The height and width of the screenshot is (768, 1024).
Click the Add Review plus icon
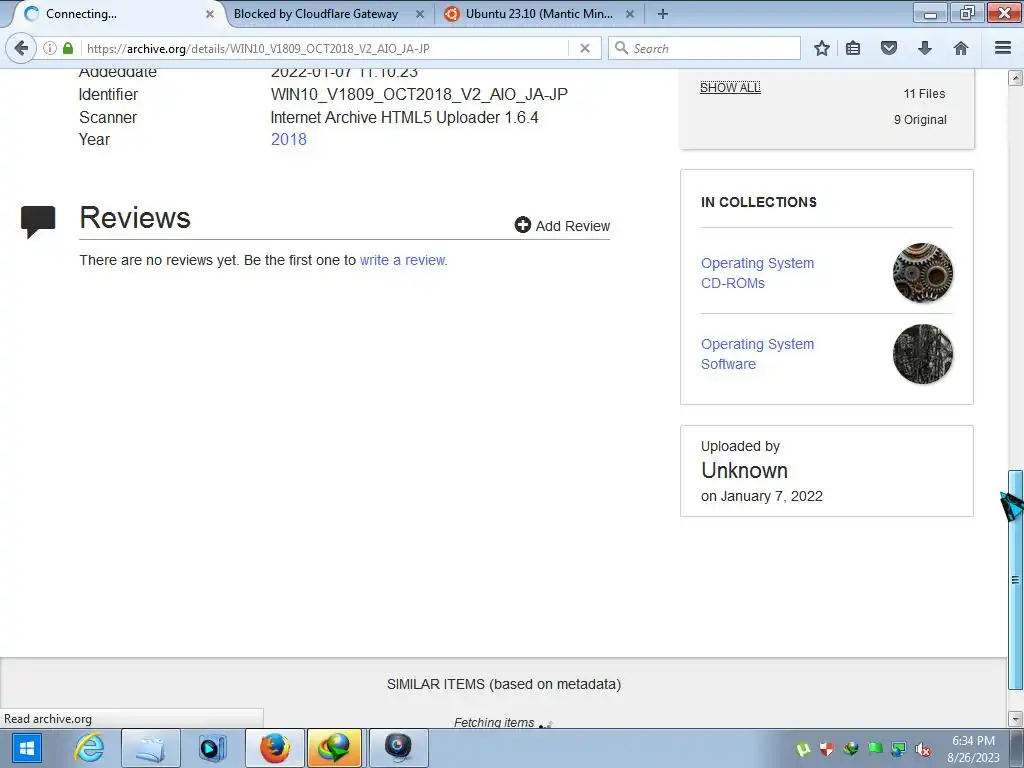(522, 225)
